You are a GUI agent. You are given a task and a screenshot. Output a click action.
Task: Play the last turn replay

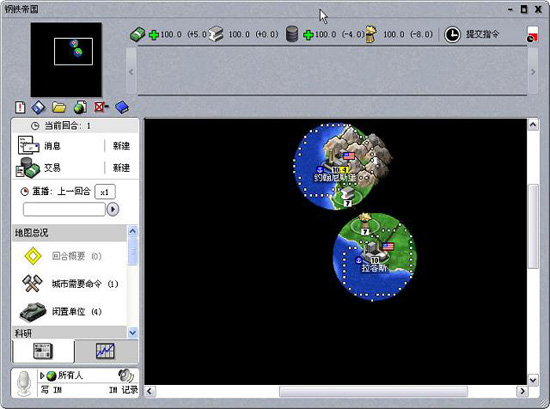(113, 209)
